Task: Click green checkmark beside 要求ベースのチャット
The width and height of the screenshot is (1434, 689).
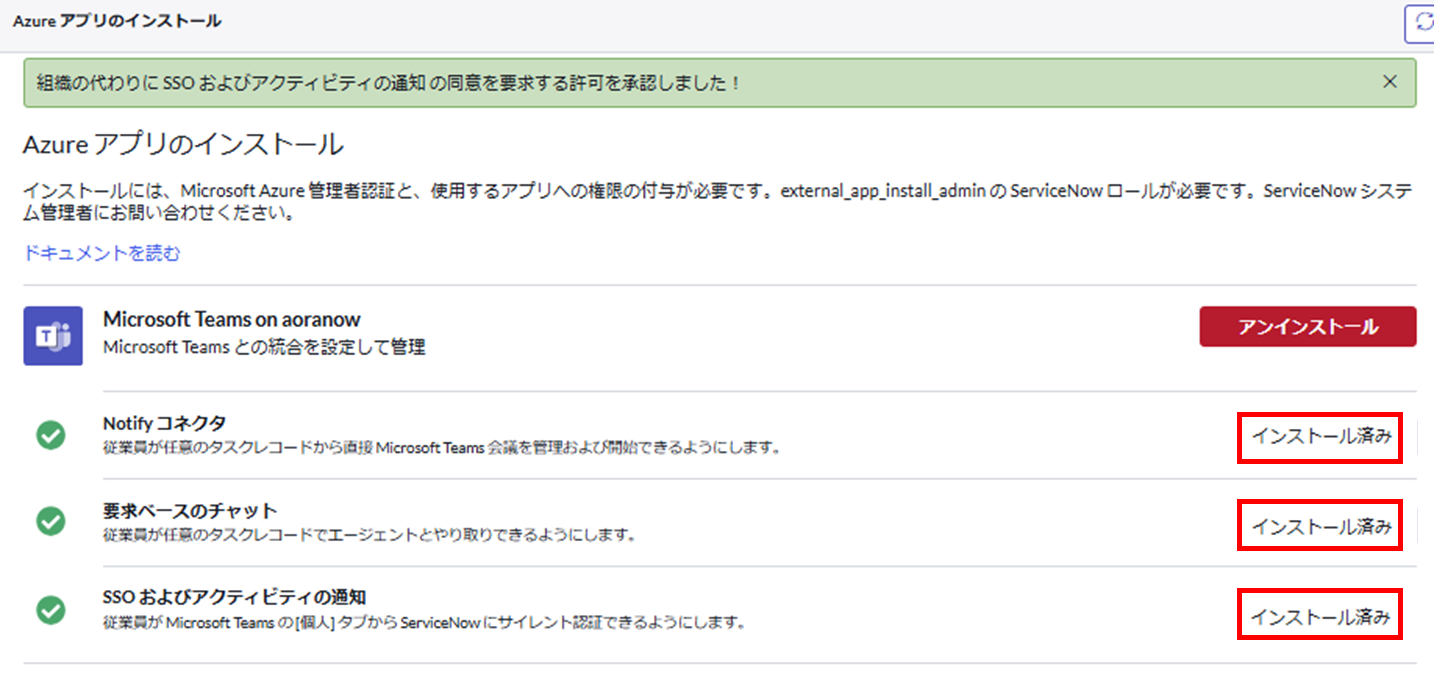Action: tap(51, 521)
